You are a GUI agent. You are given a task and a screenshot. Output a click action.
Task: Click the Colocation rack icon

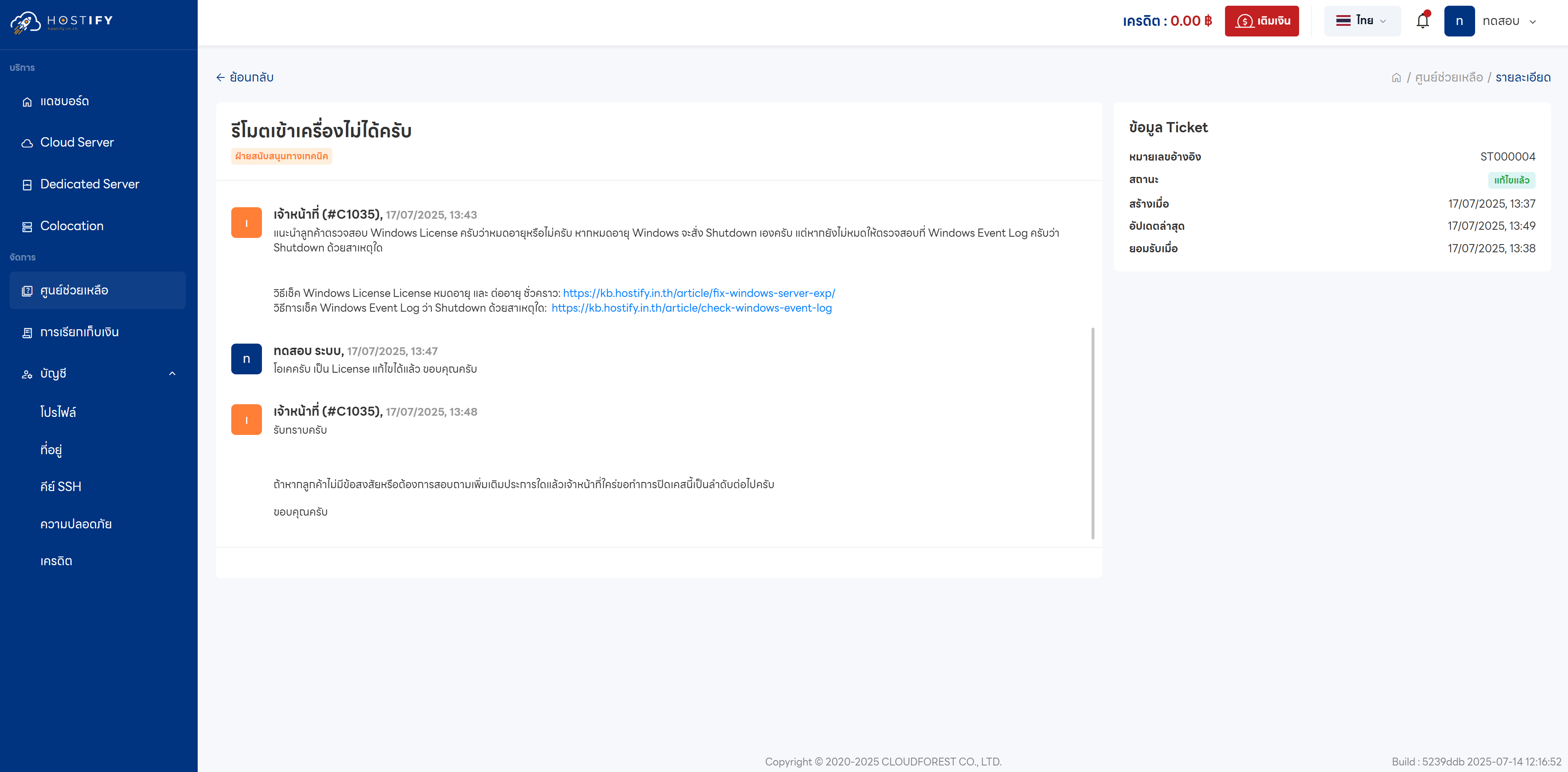tap(27, 226)
